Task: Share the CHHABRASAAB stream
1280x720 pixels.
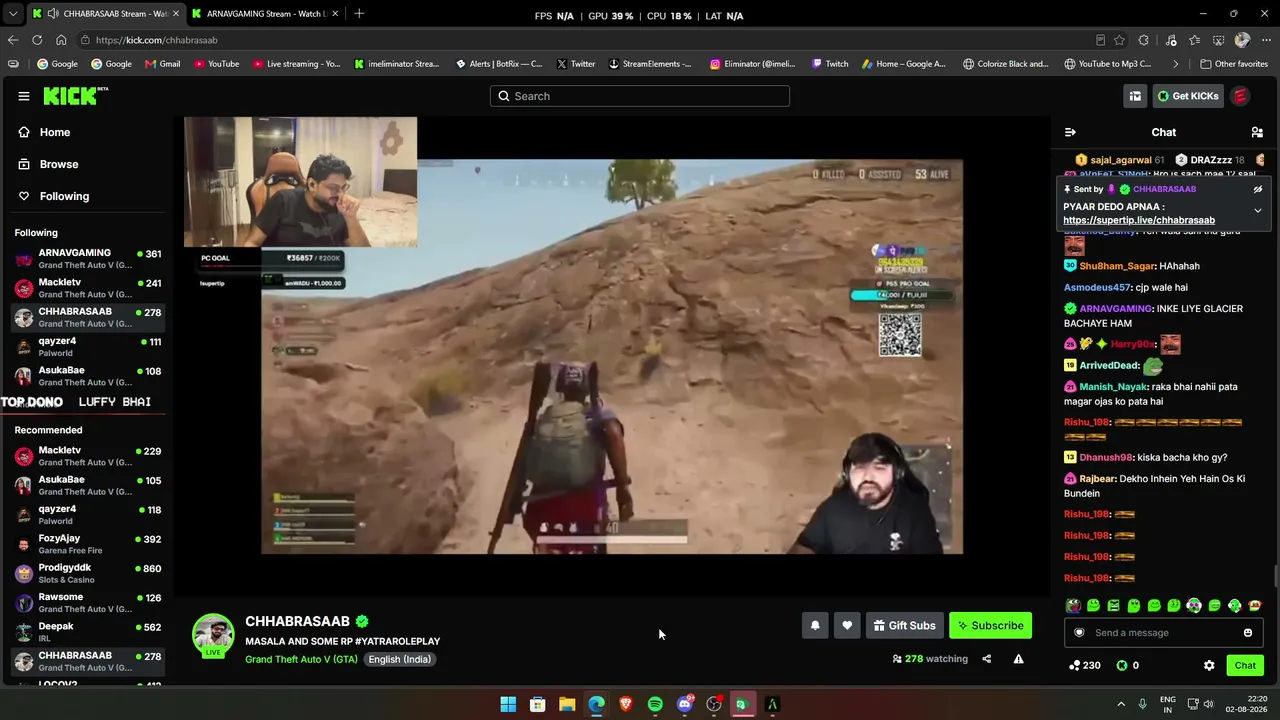Action: point(986,659)
